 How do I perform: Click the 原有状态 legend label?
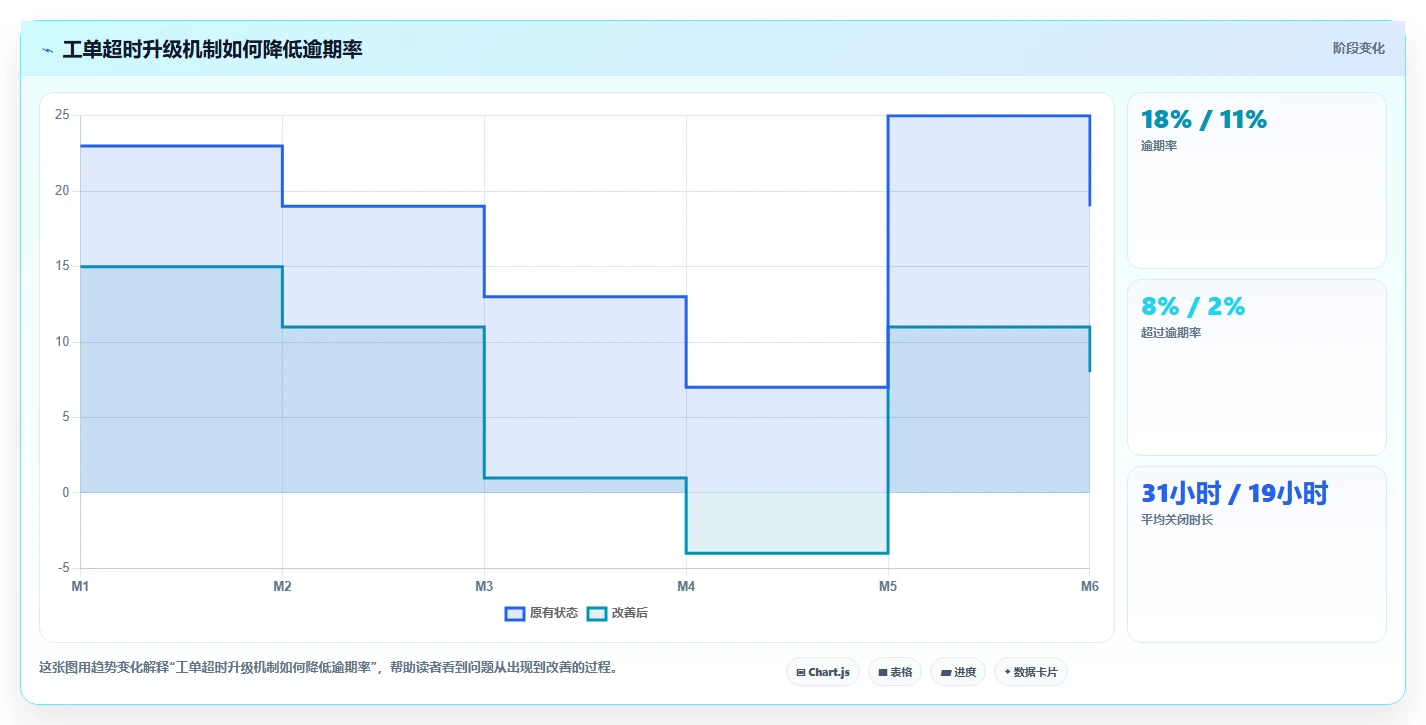[554, 613]
